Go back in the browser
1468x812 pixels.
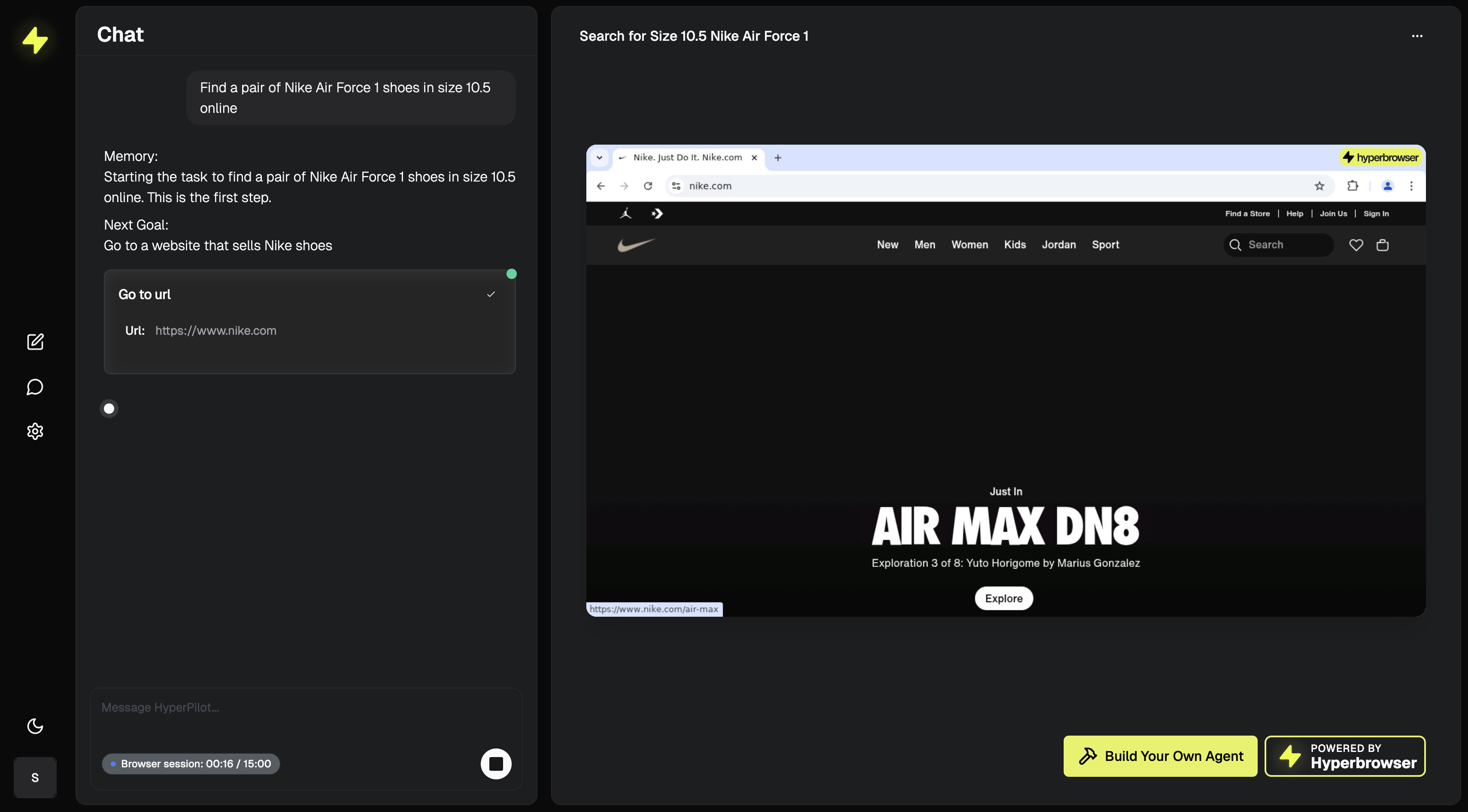[601, 186]
